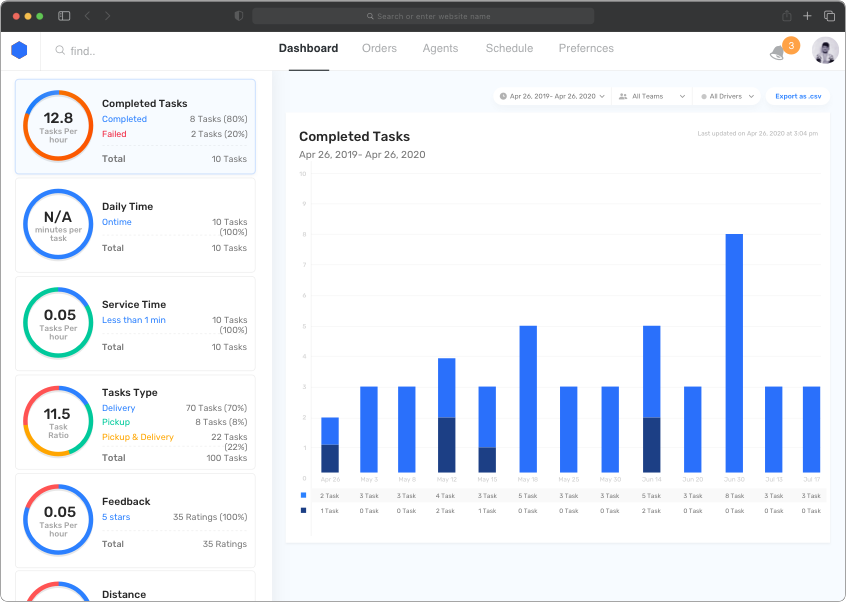Click the May 12 stacked bar

[x=447, y=415]
